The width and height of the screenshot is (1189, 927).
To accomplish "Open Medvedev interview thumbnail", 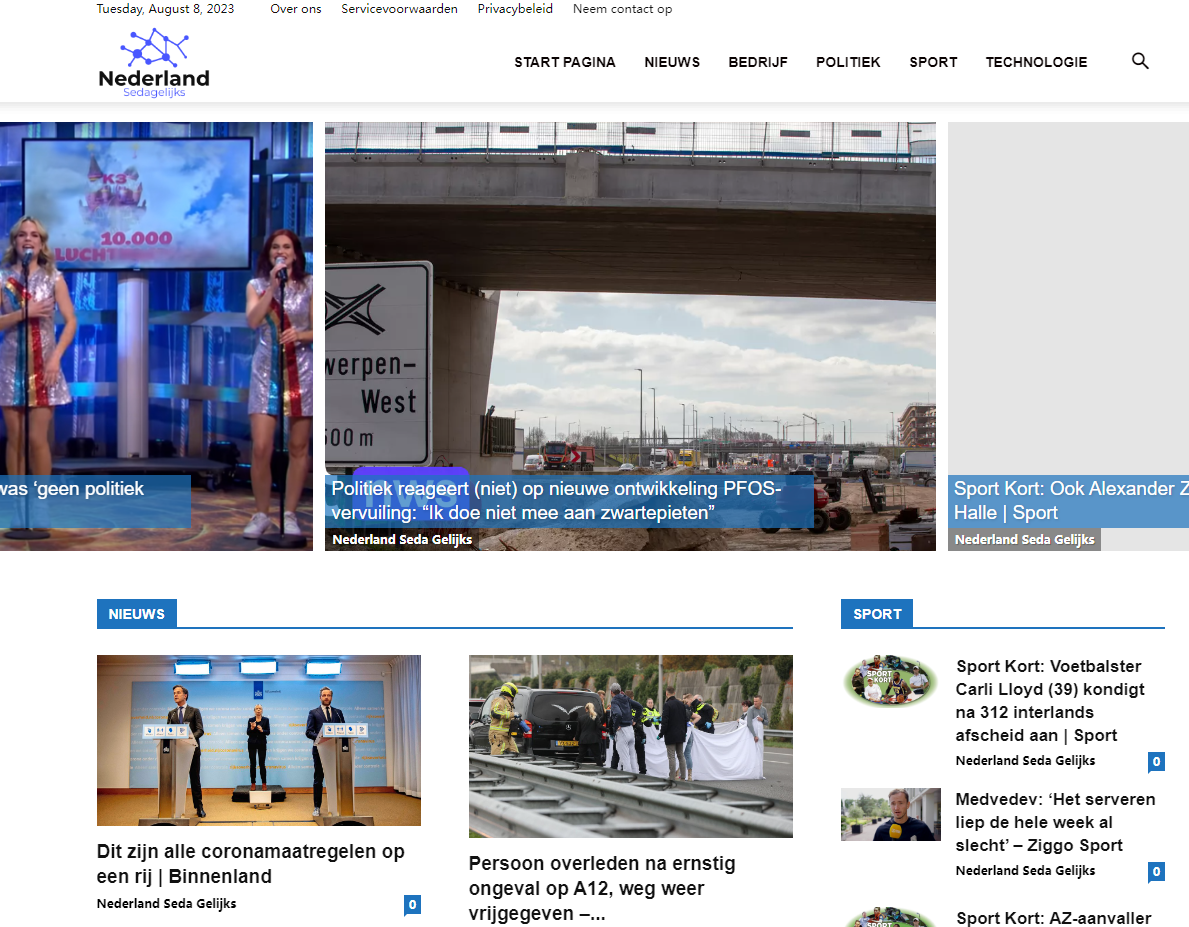I will pyautogui.click(x=890, y=814).
